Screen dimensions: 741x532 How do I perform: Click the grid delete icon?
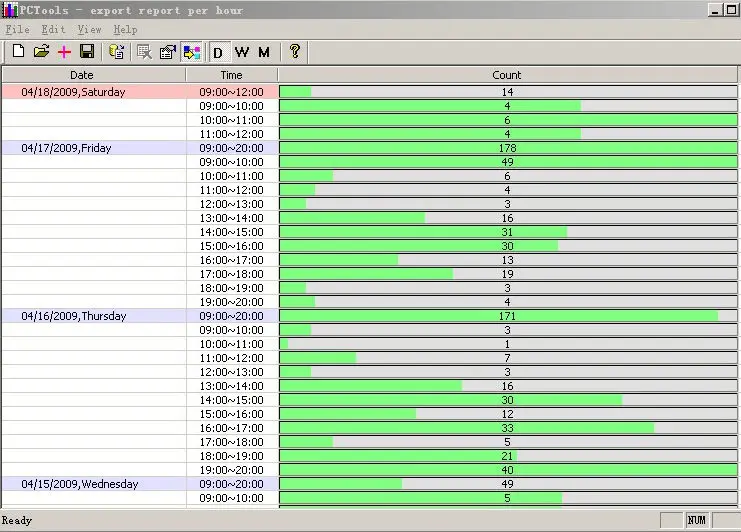coord(144,51)
